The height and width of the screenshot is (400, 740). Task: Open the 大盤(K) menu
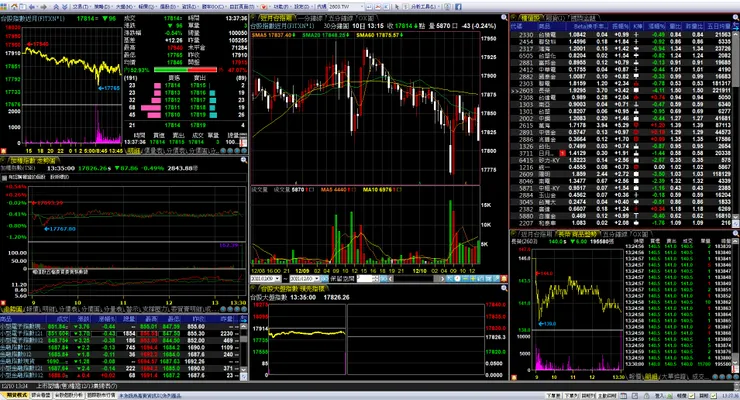124,7
